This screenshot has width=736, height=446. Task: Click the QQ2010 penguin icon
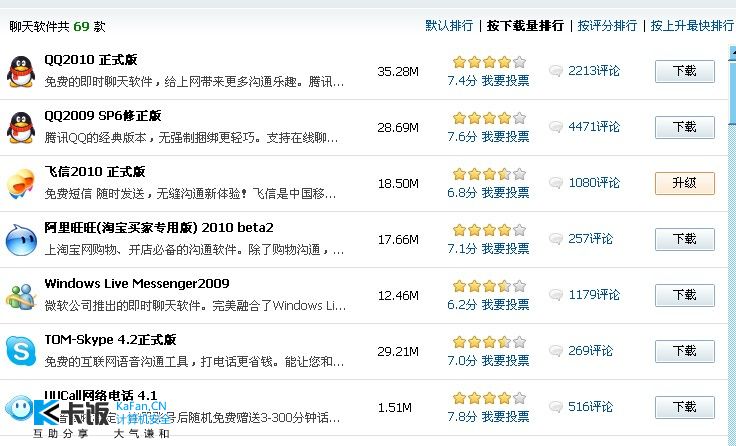click(x=21, y=72)
